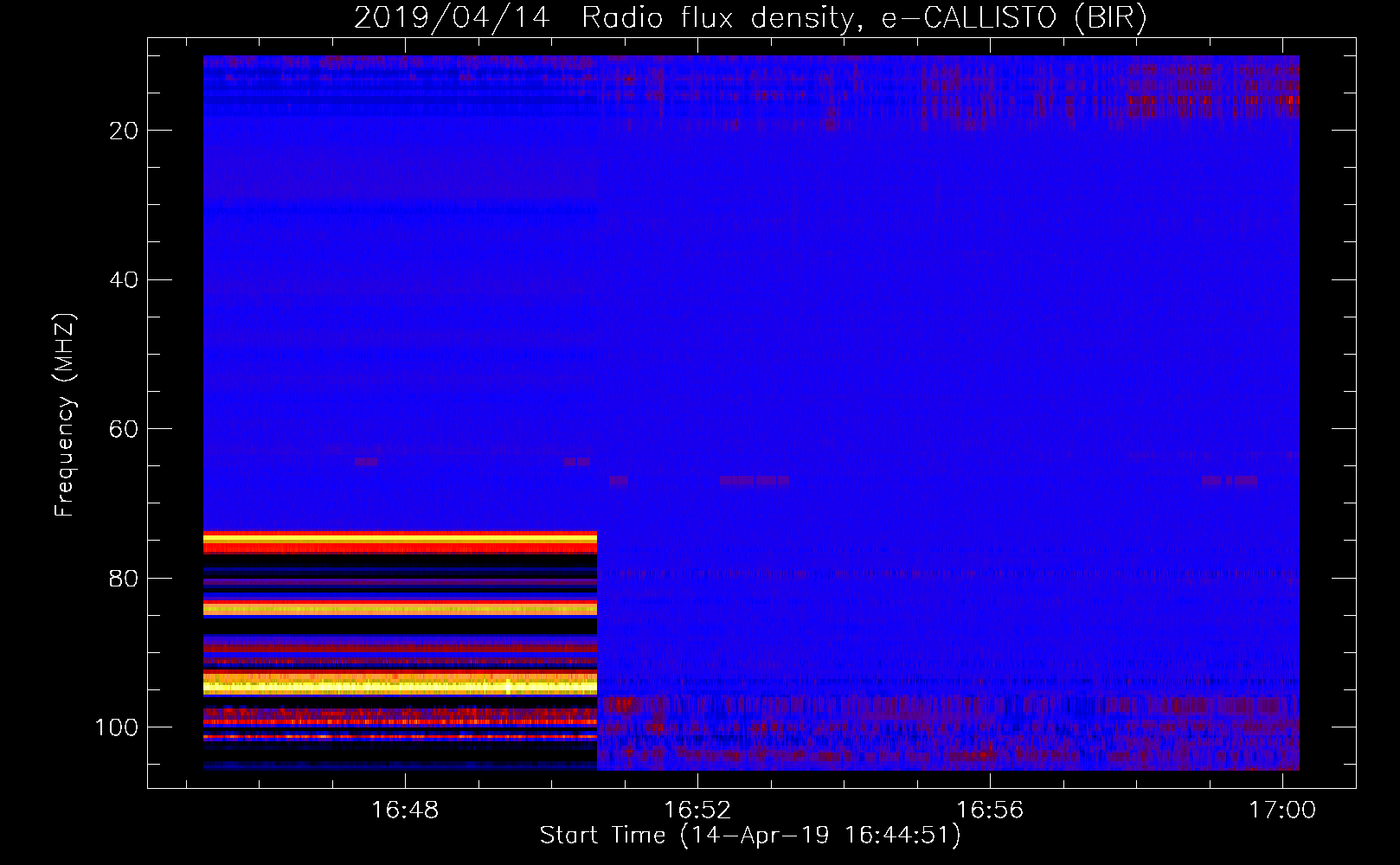The width and height of the screenshot is (1400, 865).
Task: Click the plot title "Radio flux density, e-CALLISTO (BIR)"
Action: pos(864,17)
